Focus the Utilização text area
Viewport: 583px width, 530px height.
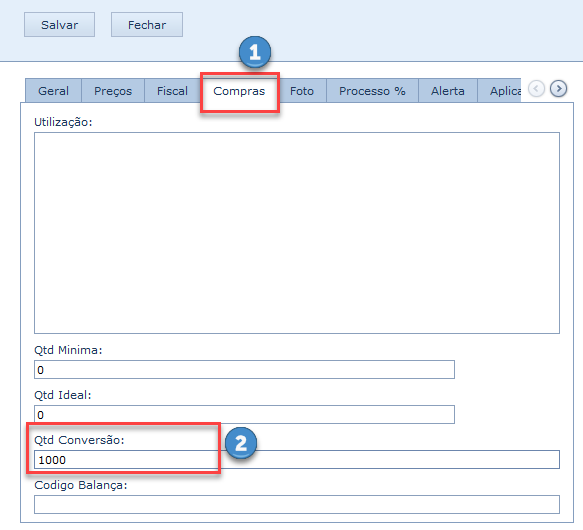[297, 233]
